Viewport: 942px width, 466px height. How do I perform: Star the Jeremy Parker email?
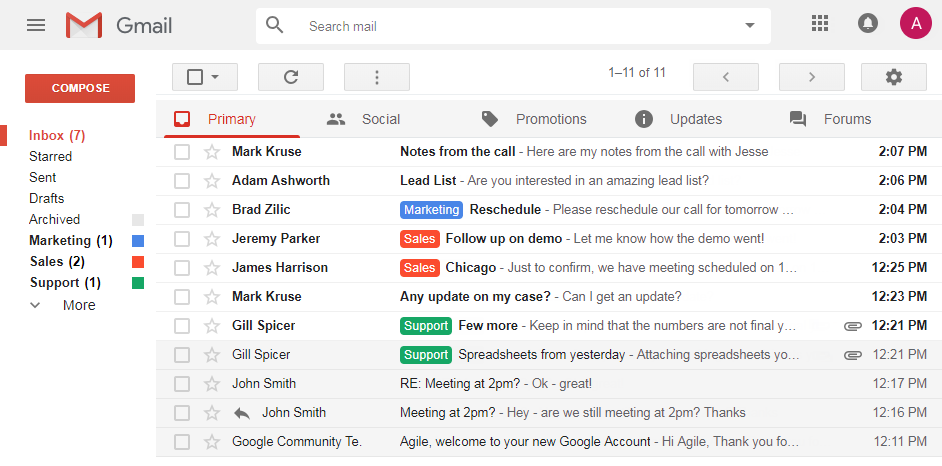211,239
